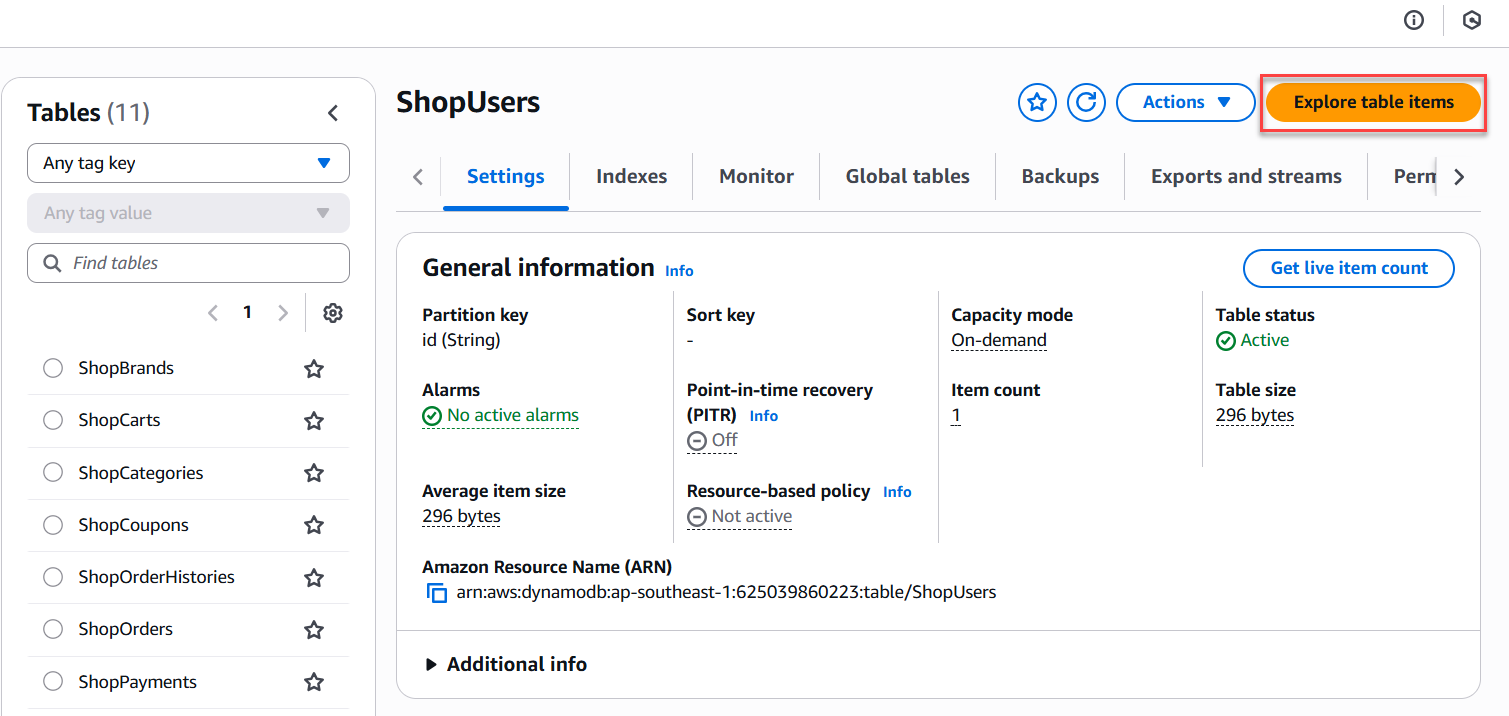The height and width of the screenshot is (716, 1509).
Task: Open the Actions dropdown menu
Action: click(1185, 102)
